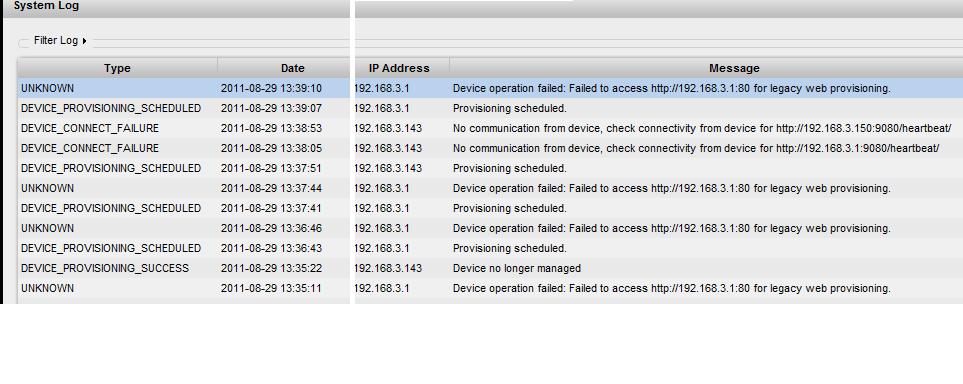Select the DEVICE_PROVISIONING_SUCCESS row

click(x=490, y=268)
